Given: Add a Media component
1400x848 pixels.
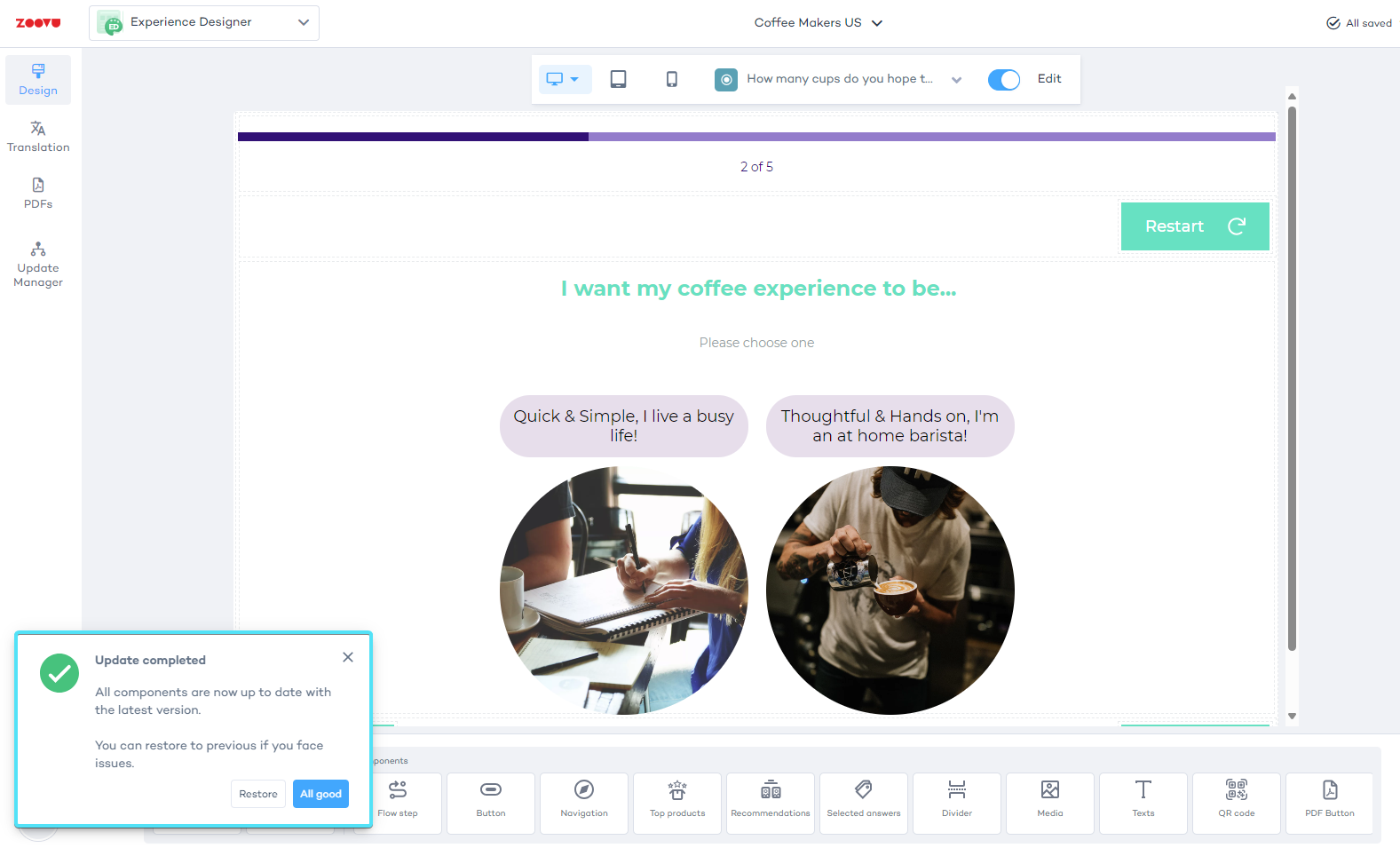Looking at the screenshot, I should [1049, 803].
